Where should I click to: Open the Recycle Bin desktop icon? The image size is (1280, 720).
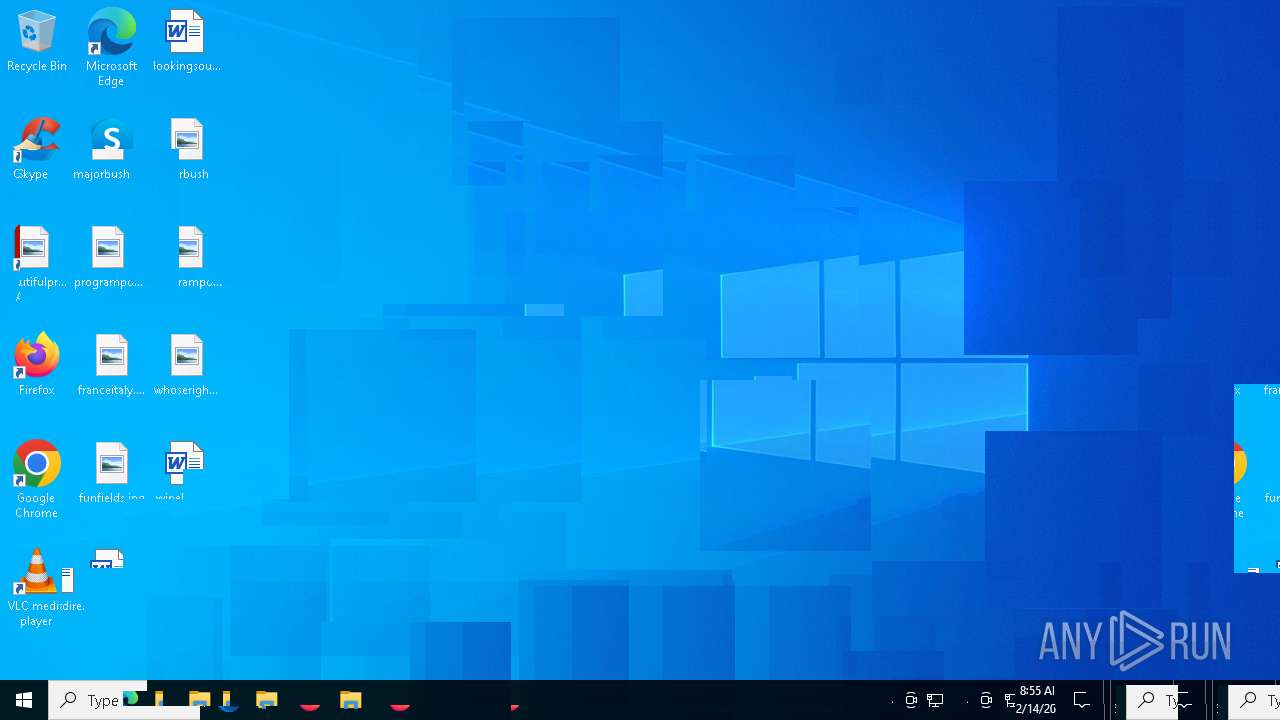tap(37, 42)
